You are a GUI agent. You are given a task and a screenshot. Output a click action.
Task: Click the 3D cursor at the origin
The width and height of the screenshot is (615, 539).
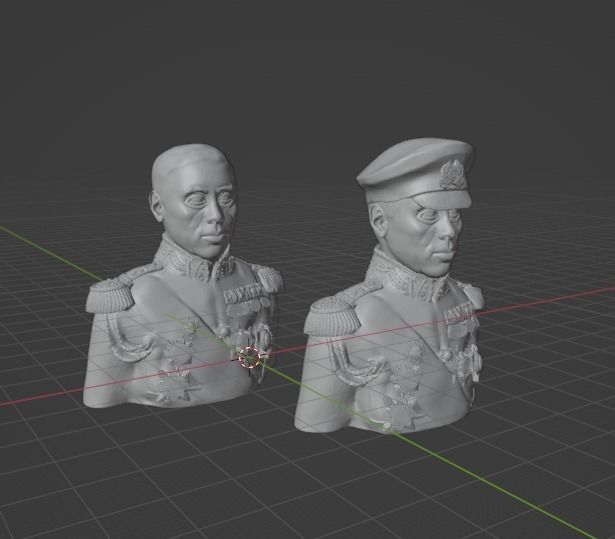pyautogui.click(x=250, y=357)
